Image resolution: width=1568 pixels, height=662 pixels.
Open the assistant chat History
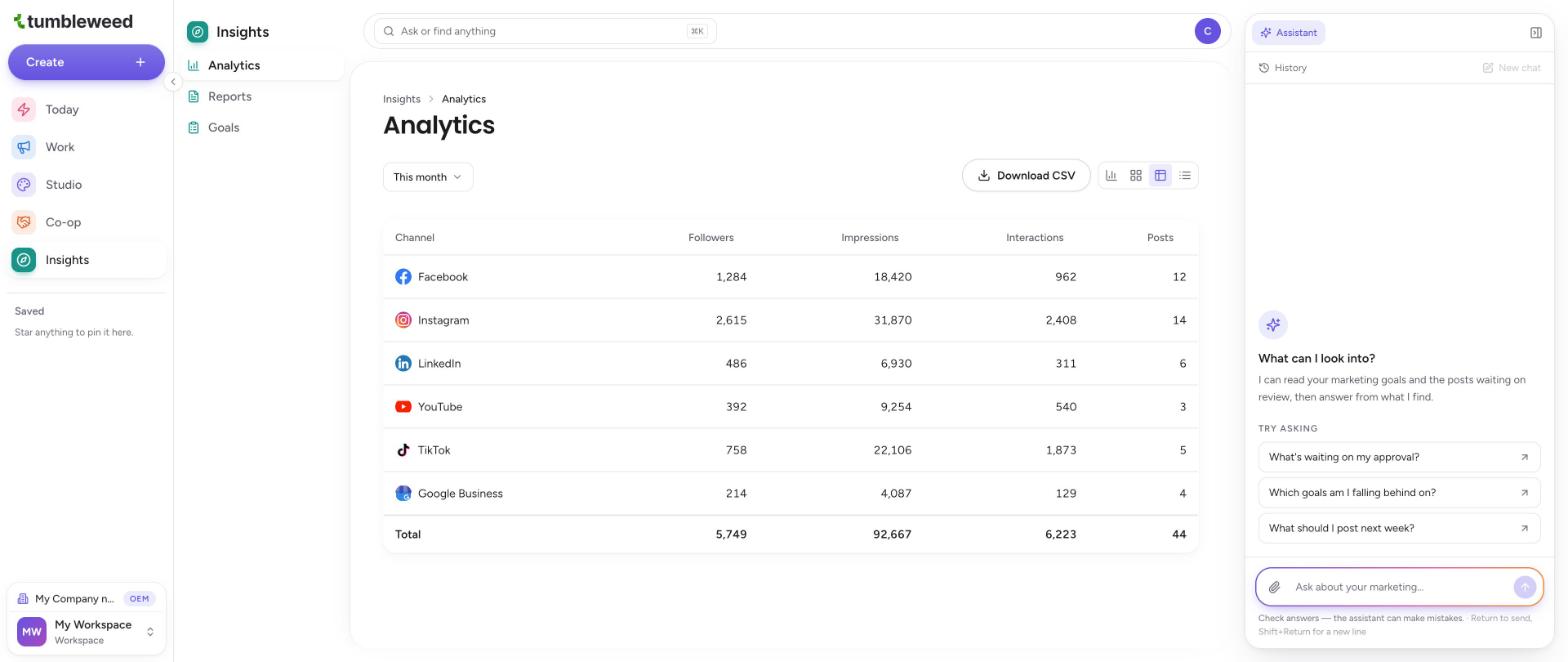tap(1283, 68)
